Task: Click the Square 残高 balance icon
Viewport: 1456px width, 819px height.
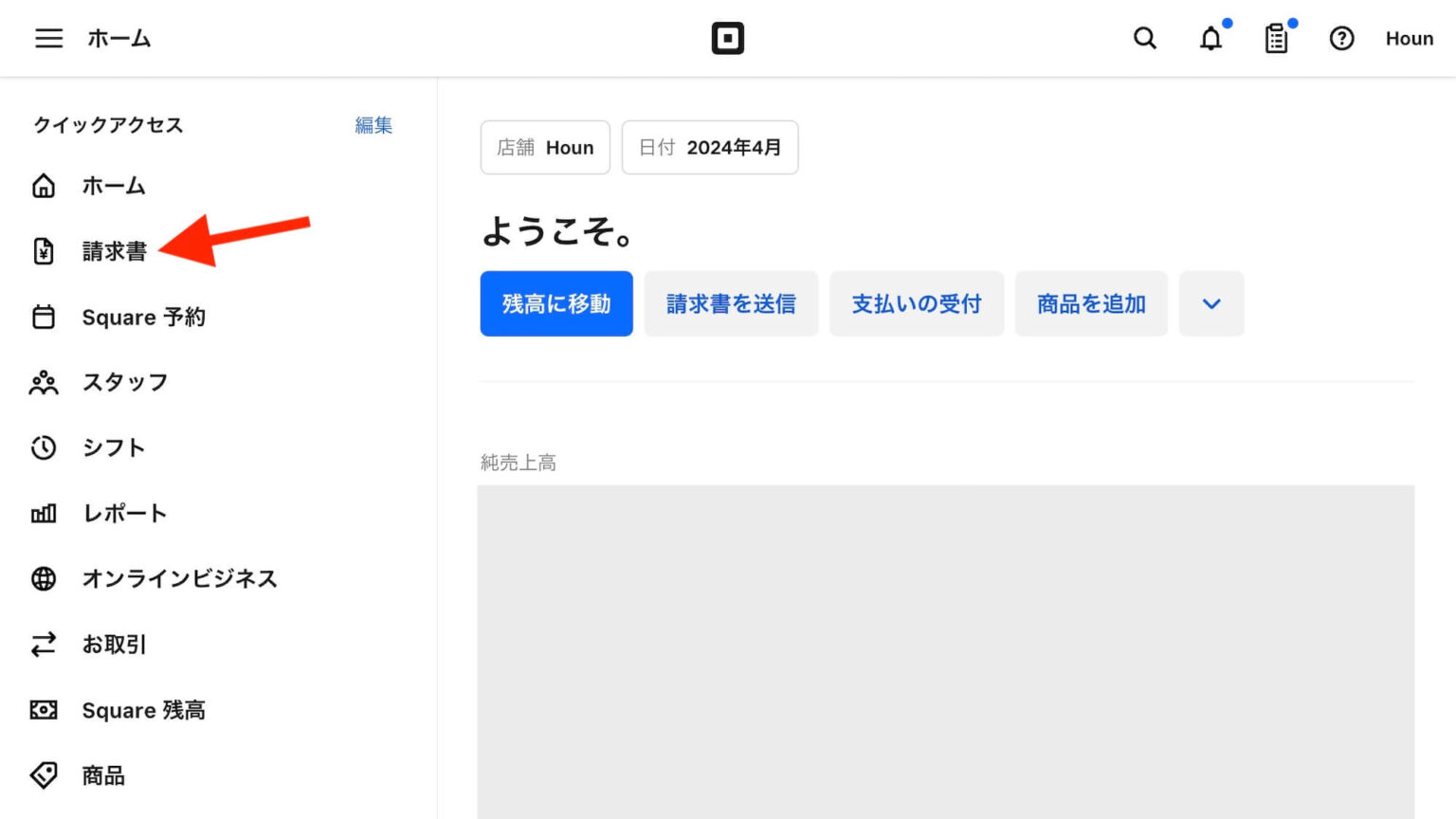Action: tap(44, 710)
